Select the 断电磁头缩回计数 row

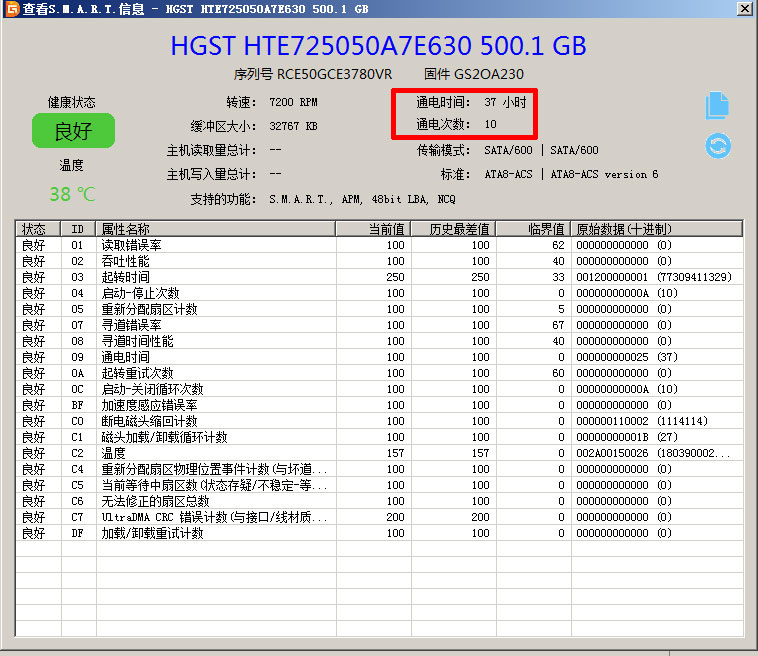pos(379,421)
